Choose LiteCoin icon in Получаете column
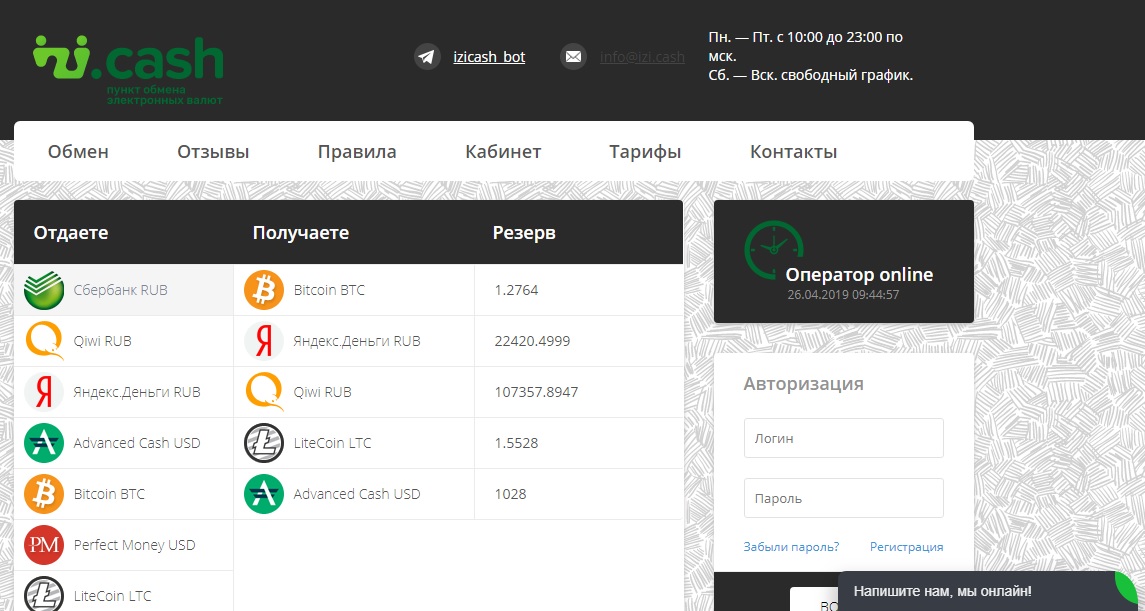 [x=264, y=443]
